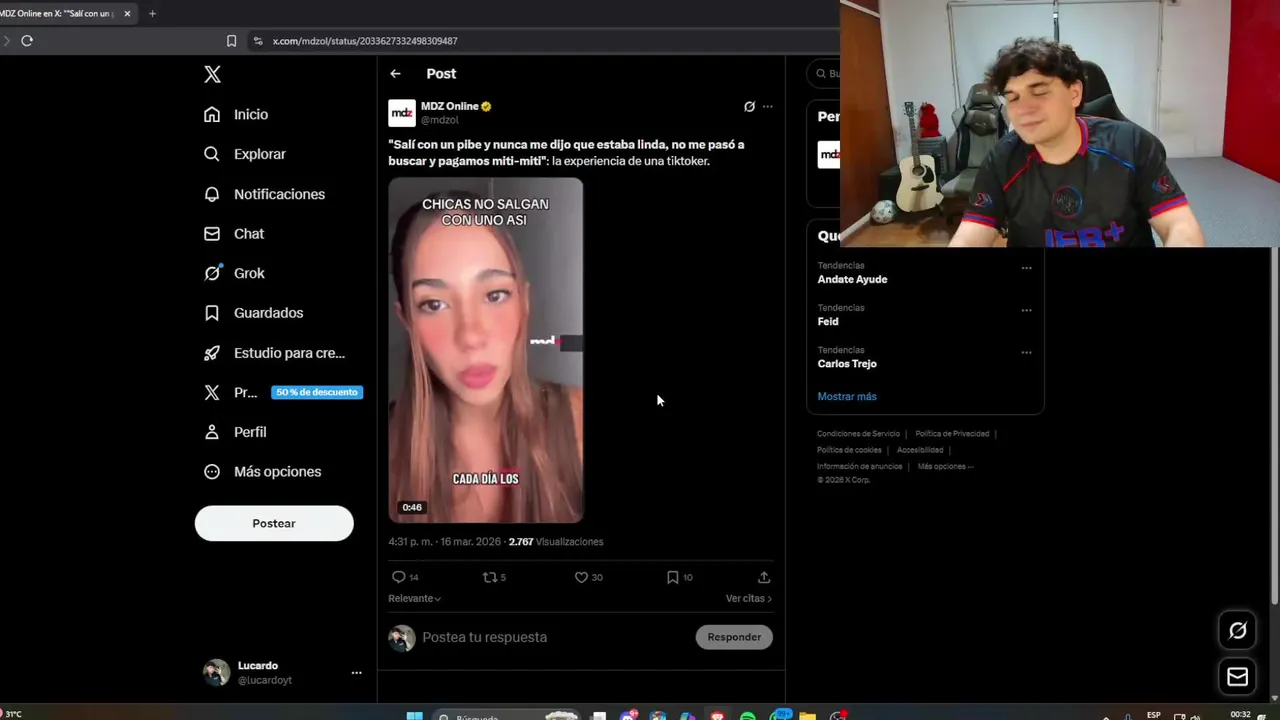The width and height of the screenshot is (1280, 720).
Task: Click the Responder button
Action: (734, 637)
